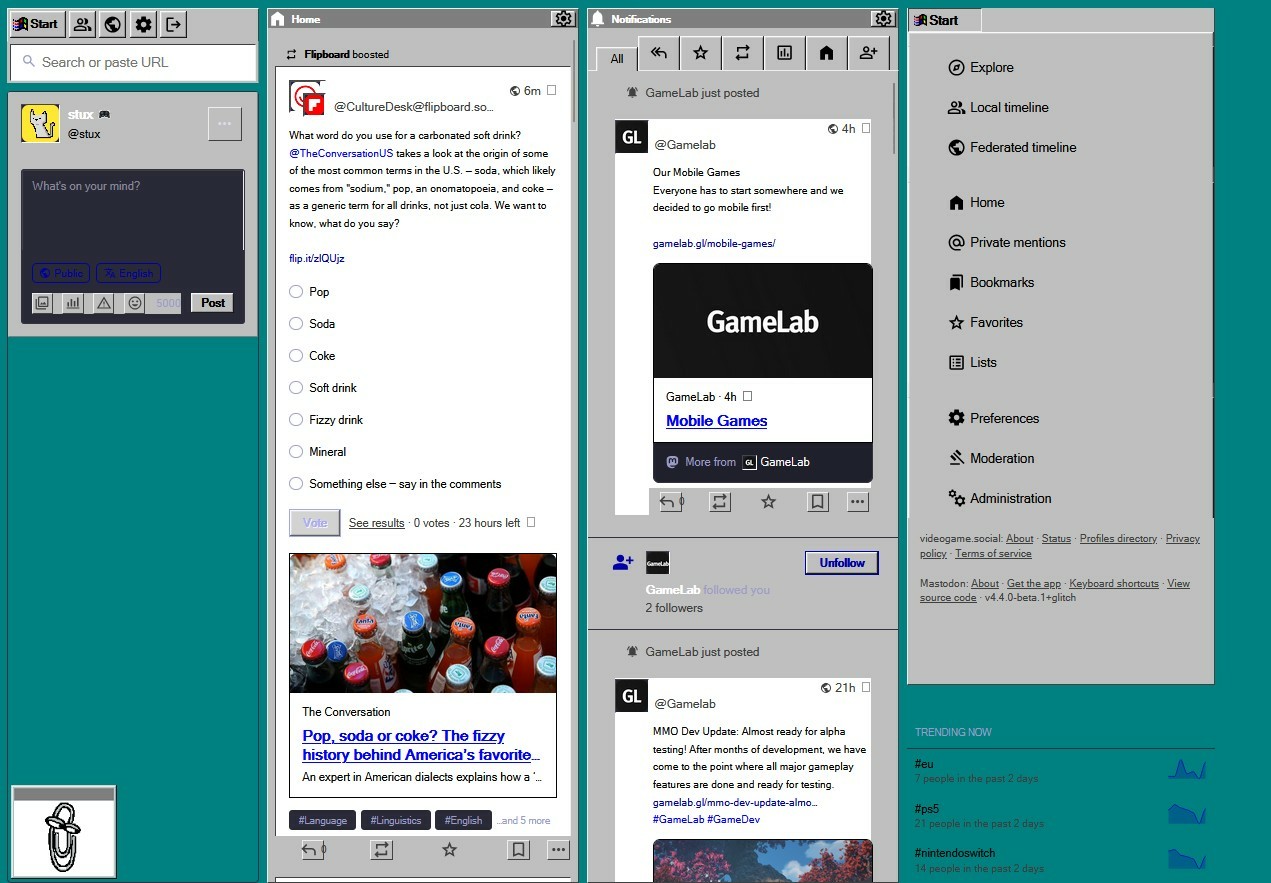Open the Public visibility dropdown
The height and width of the screenshot is (883, 1271).
61,273
